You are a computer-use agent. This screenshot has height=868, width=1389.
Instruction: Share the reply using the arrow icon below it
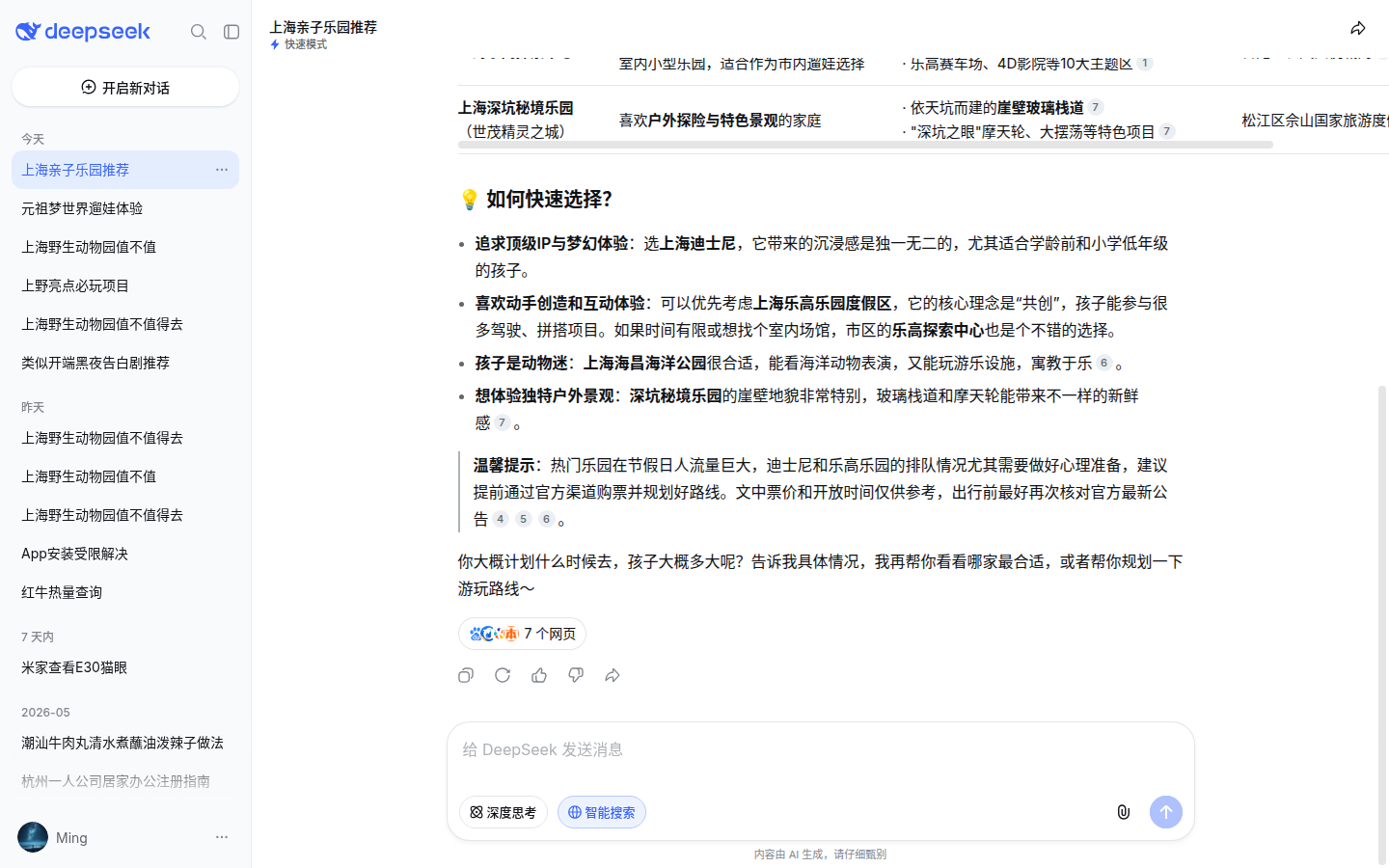pos(613,675)
